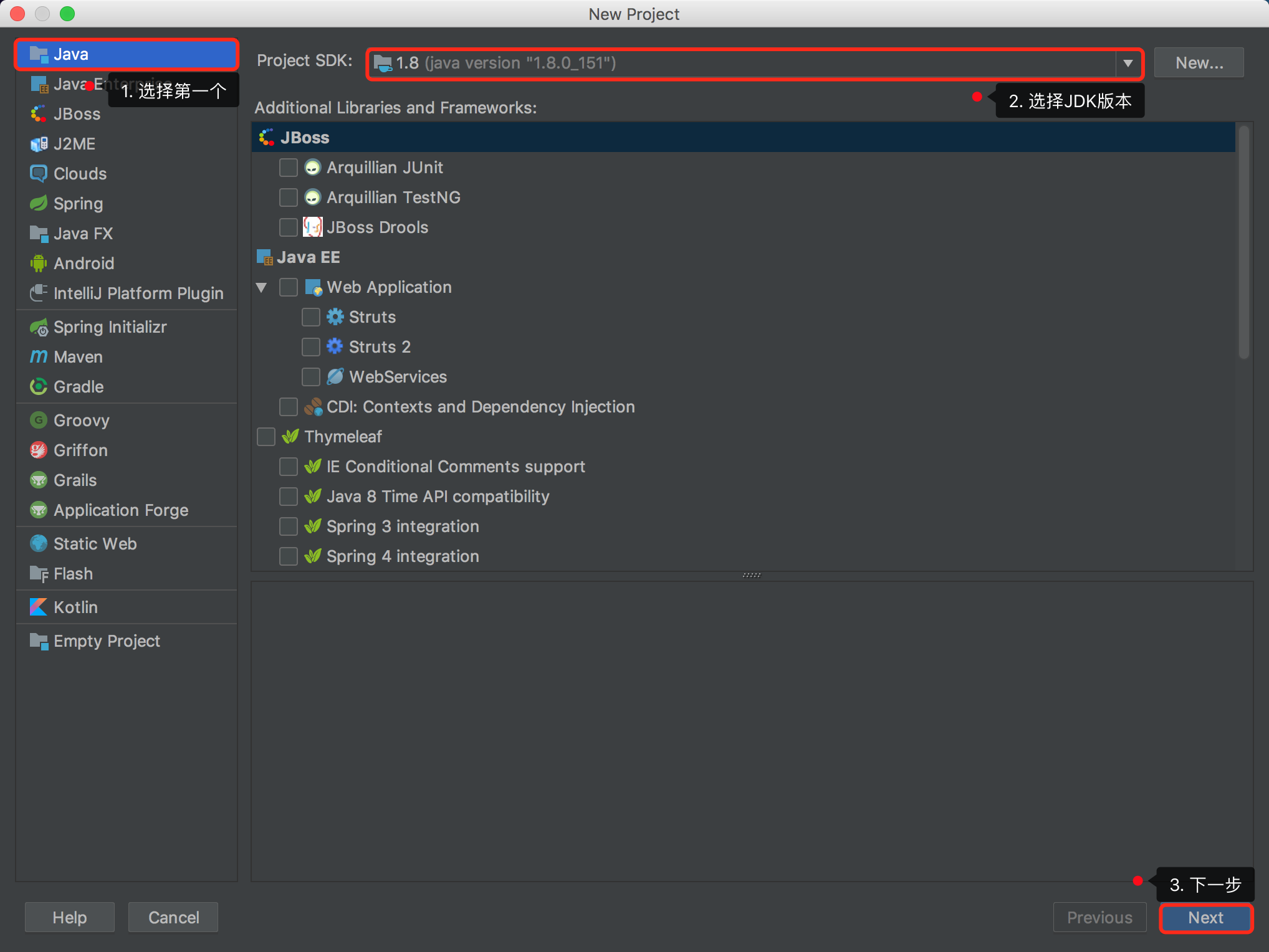Image resolution: width=1269 pixels, height=952 pixels.
Task: Choose the Kotlin project type label
Action: pyautogui.click(x=75, y=607)
